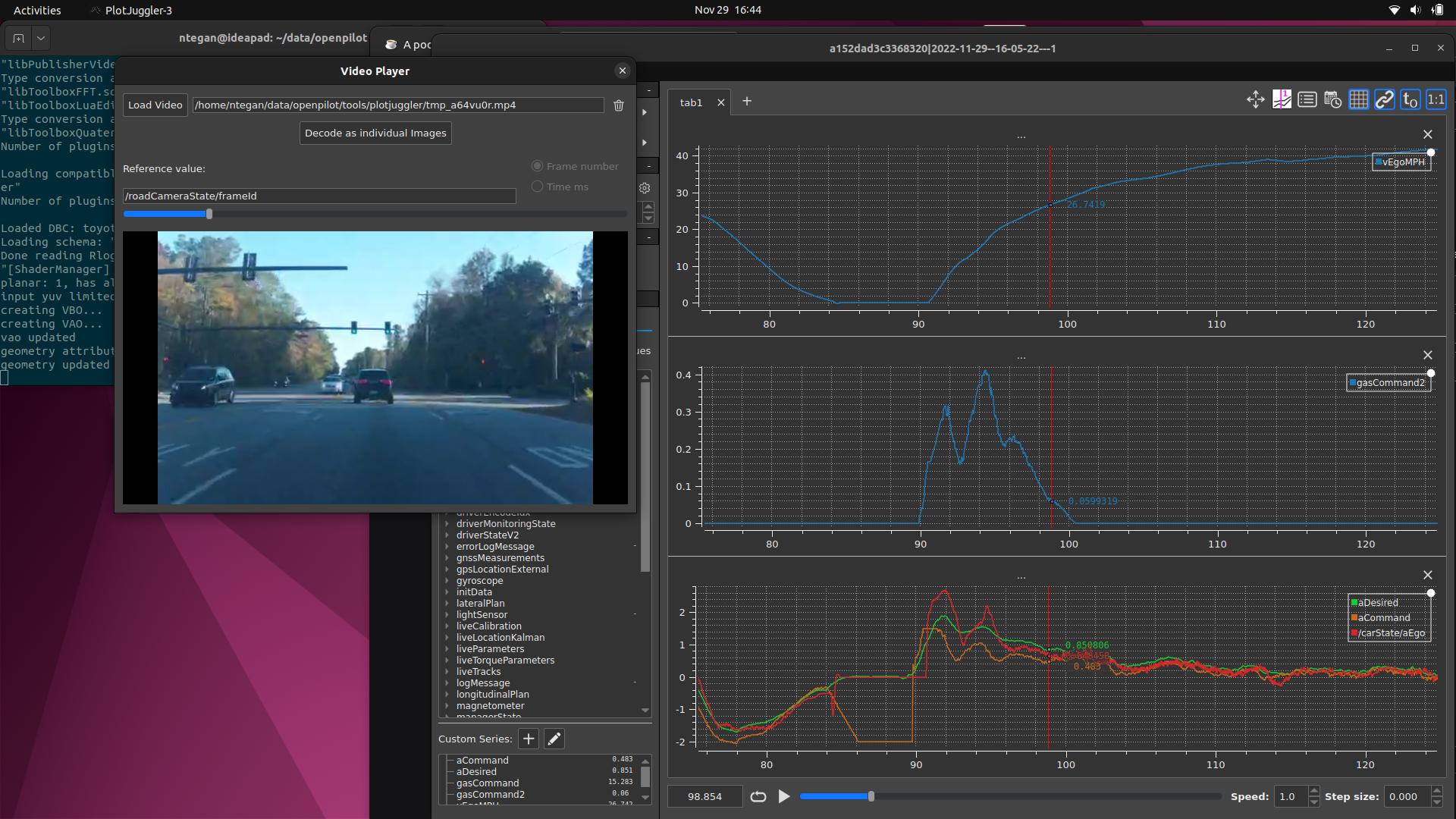The width and height of the screenshot is (1456, 819).
Task: Click the Speed spinbox value 1.0
Action: (x=1291, y=796)
